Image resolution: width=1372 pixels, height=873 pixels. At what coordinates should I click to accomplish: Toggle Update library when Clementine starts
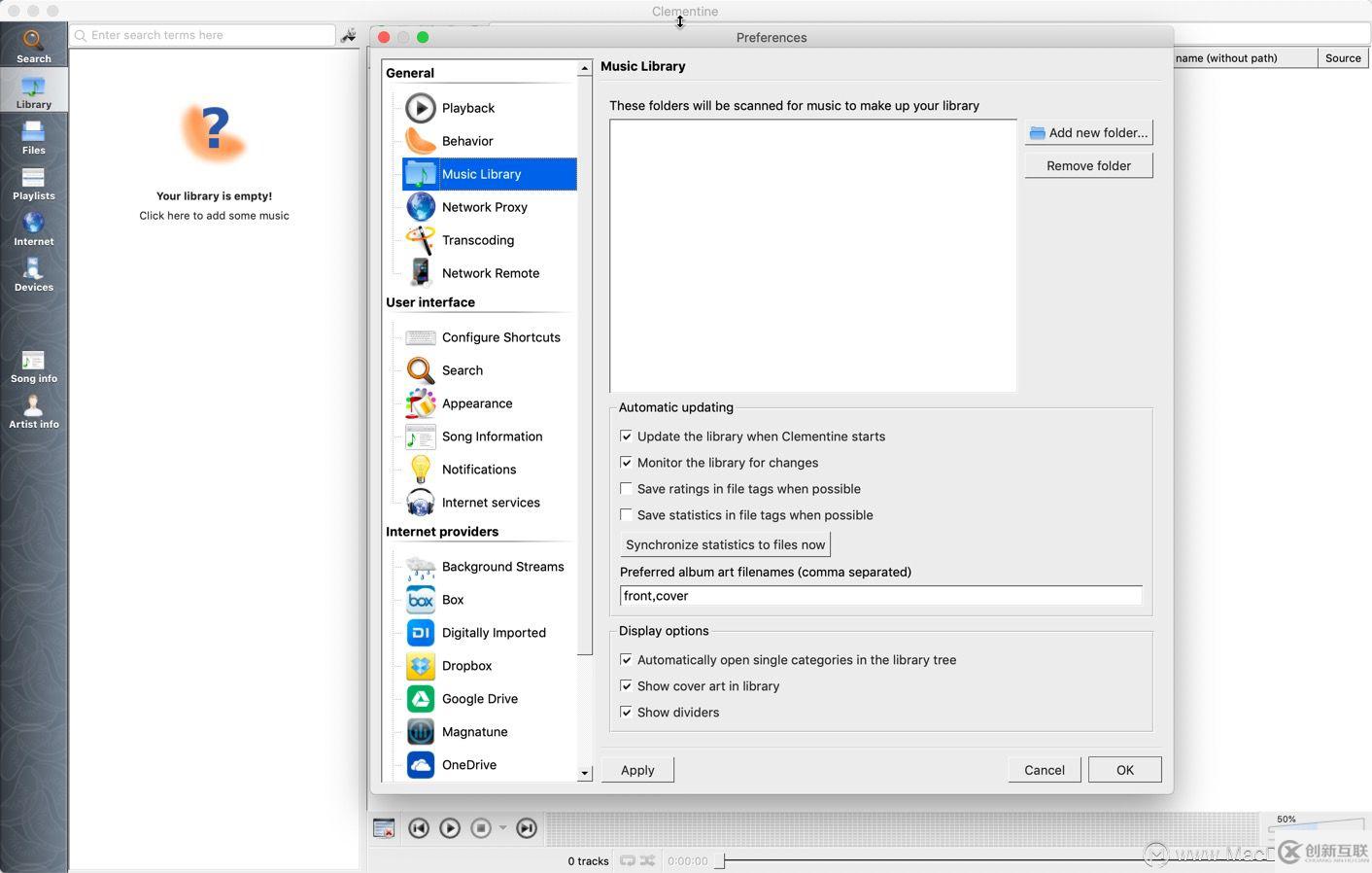tap(626, 436)
